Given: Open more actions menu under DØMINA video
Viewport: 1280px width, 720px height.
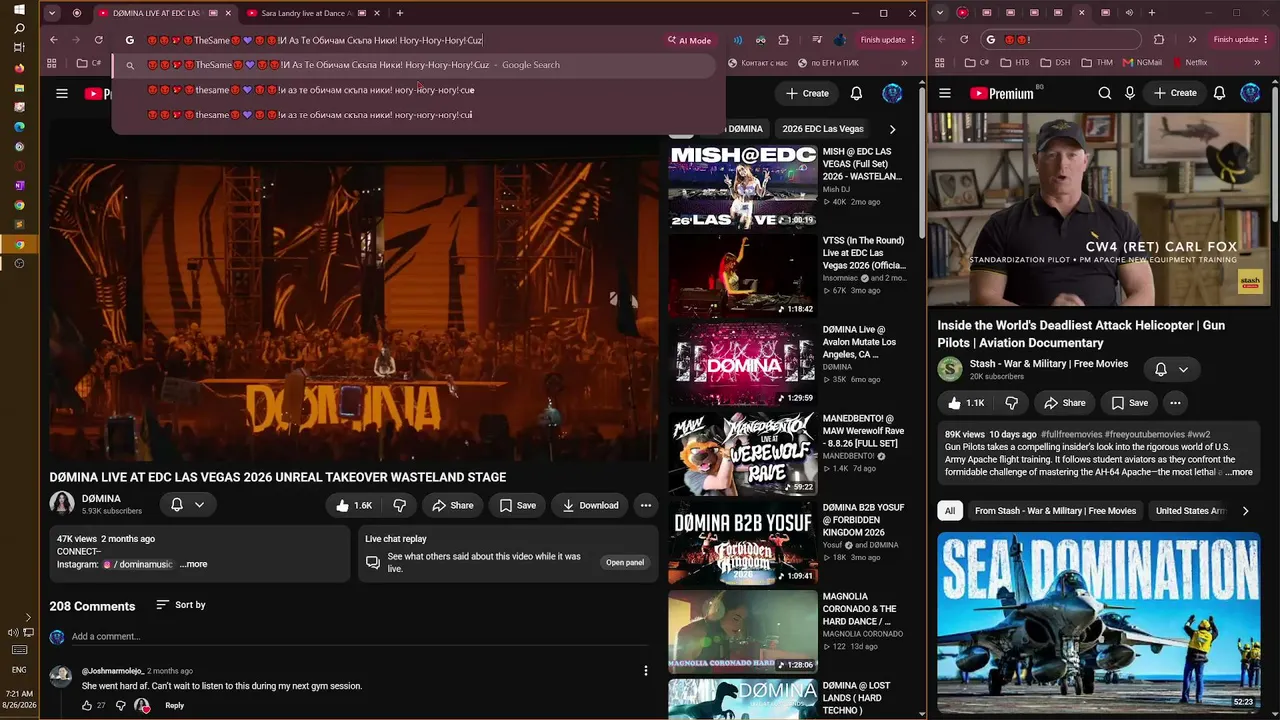Looking at the screenshot, I should pyautogui.click(x=646, y=505).
